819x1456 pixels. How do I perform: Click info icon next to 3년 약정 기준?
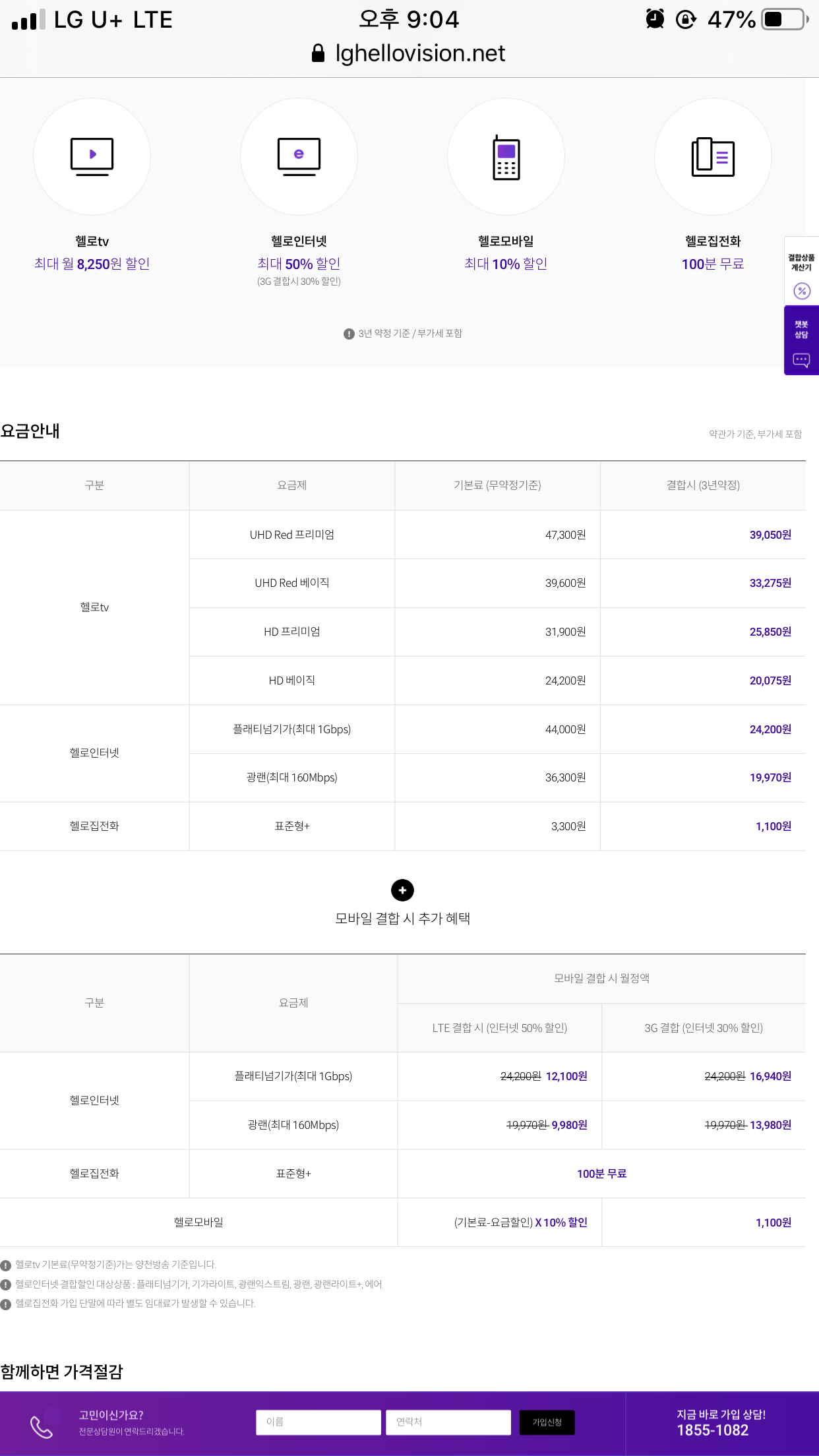(x=349, y=334)
